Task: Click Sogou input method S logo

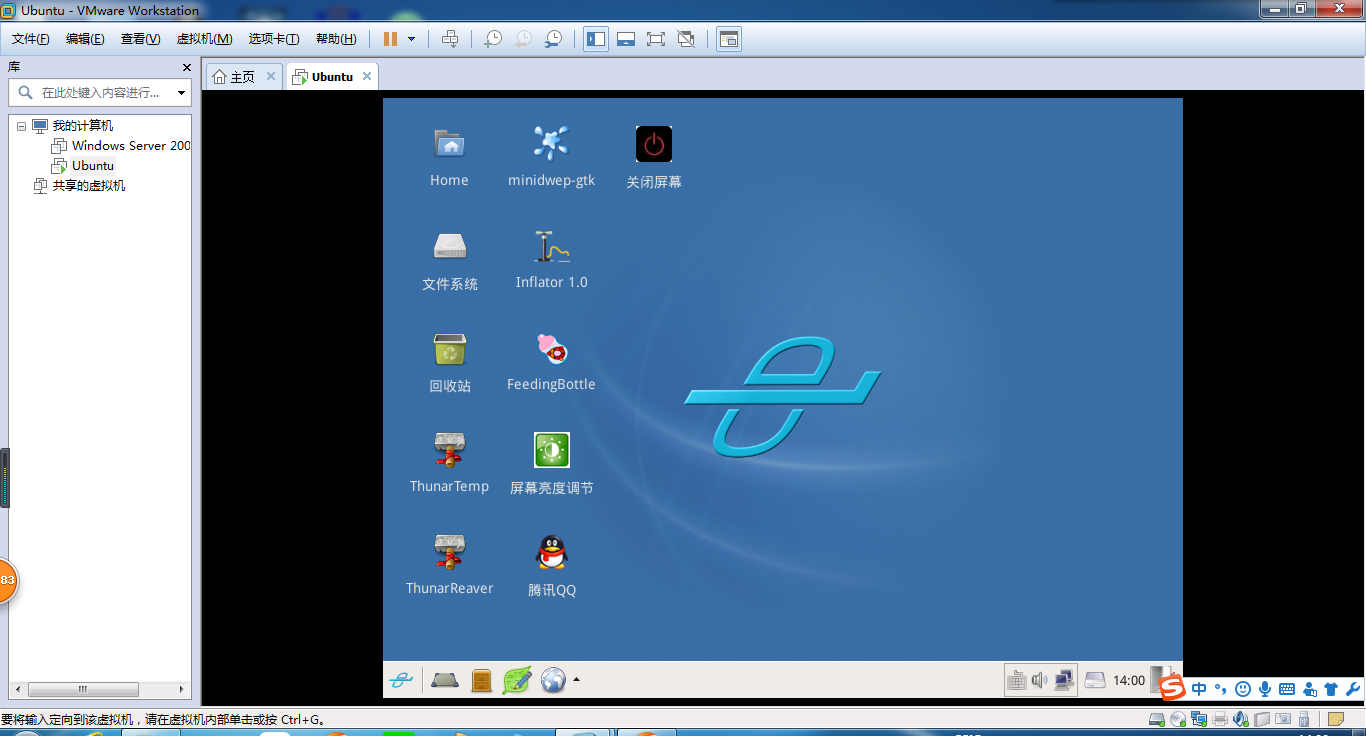Action: click(1172, 688)
